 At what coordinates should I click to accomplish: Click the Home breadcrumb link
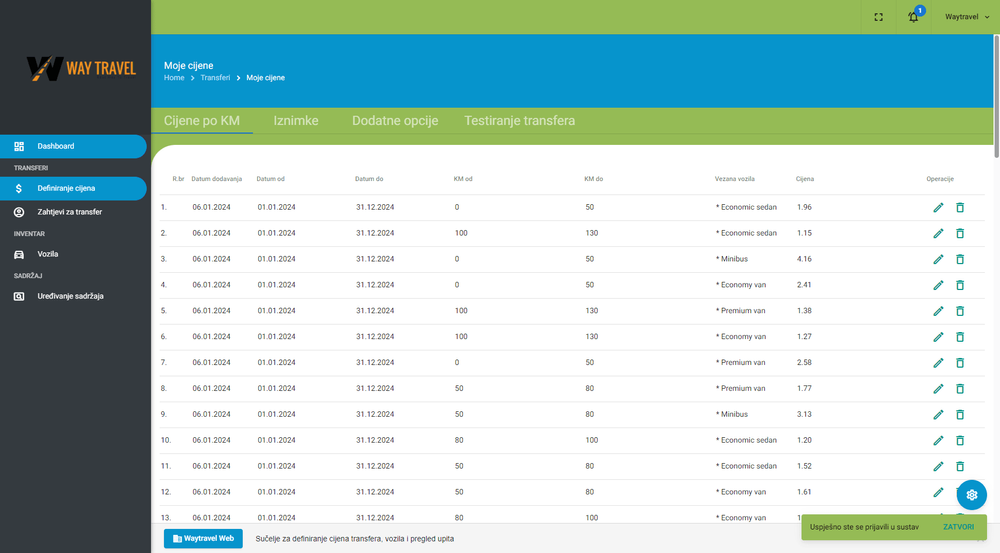[174, 78]
